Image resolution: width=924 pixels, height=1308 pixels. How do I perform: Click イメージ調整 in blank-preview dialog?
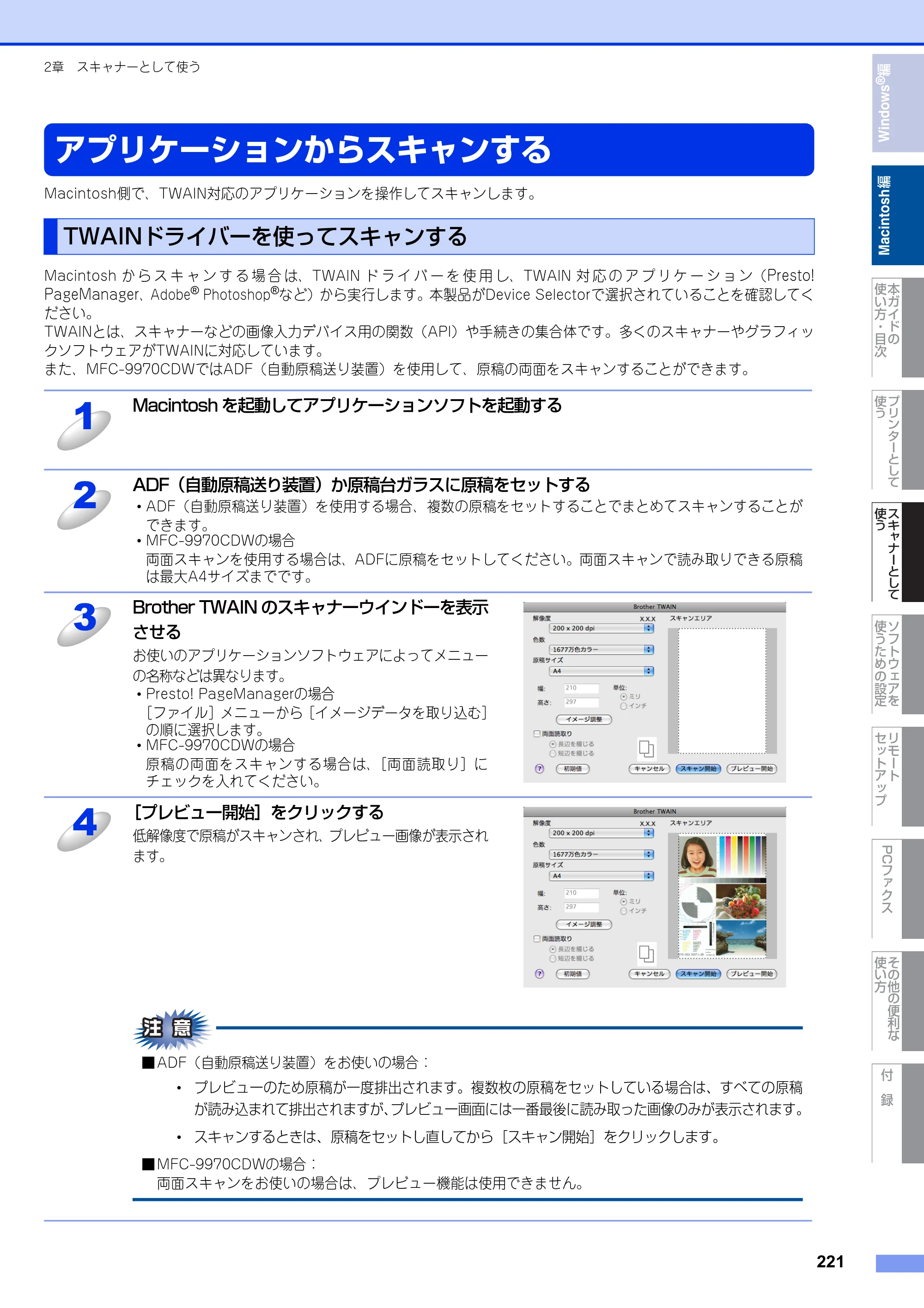584,719
